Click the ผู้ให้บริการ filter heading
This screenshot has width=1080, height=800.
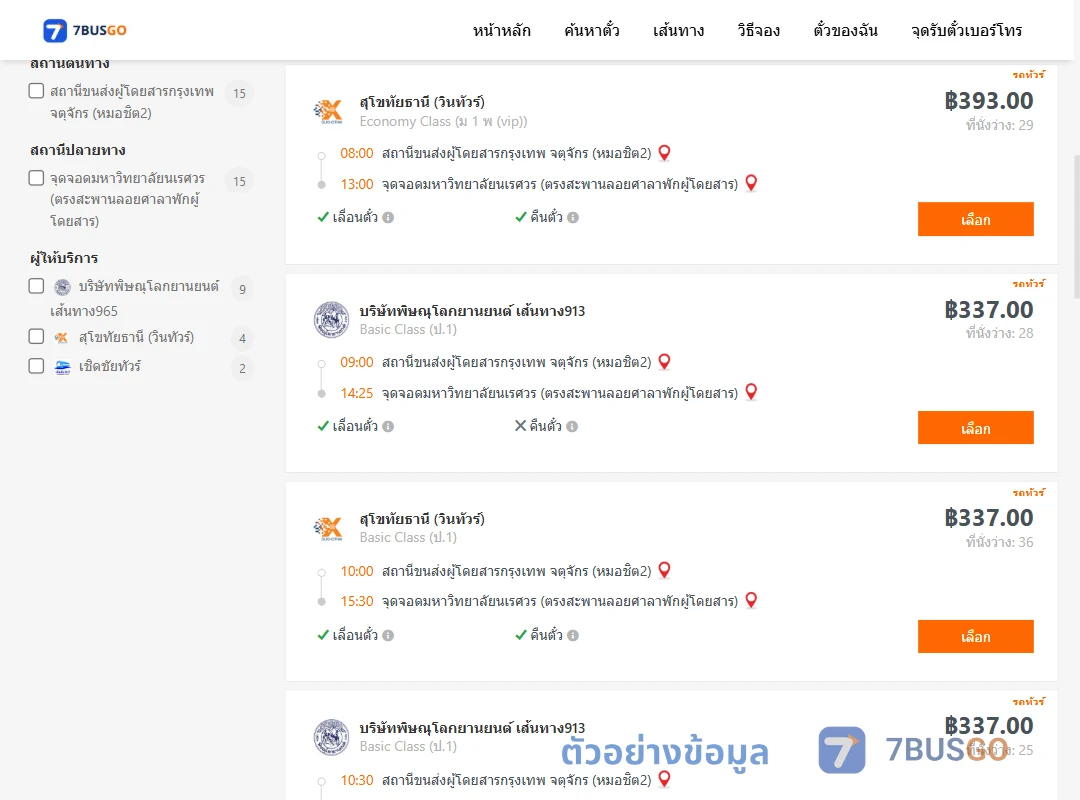64,258
